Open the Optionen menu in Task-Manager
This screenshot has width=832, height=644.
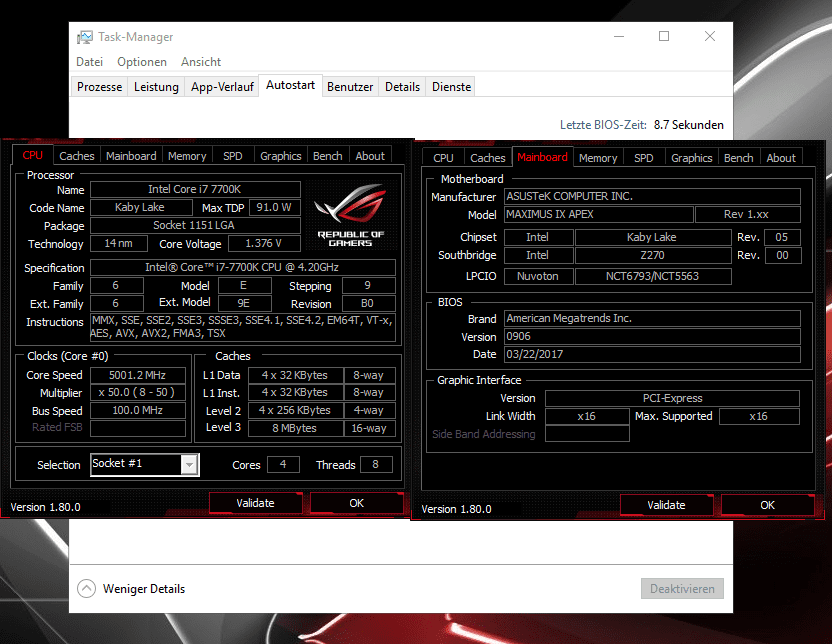click(142, 62)
